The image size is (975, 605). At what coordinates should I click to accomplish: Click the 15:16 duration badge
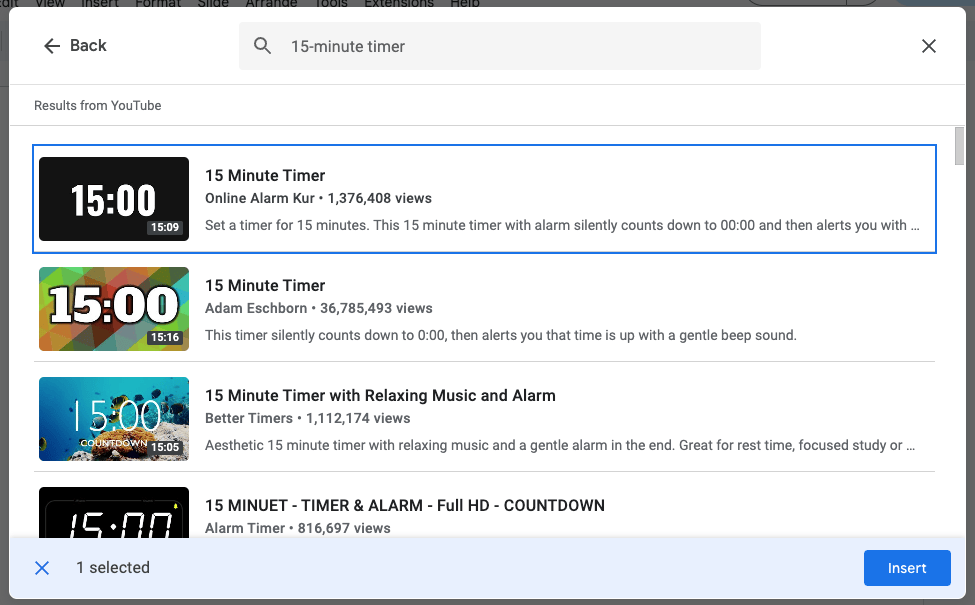[165, 338]
